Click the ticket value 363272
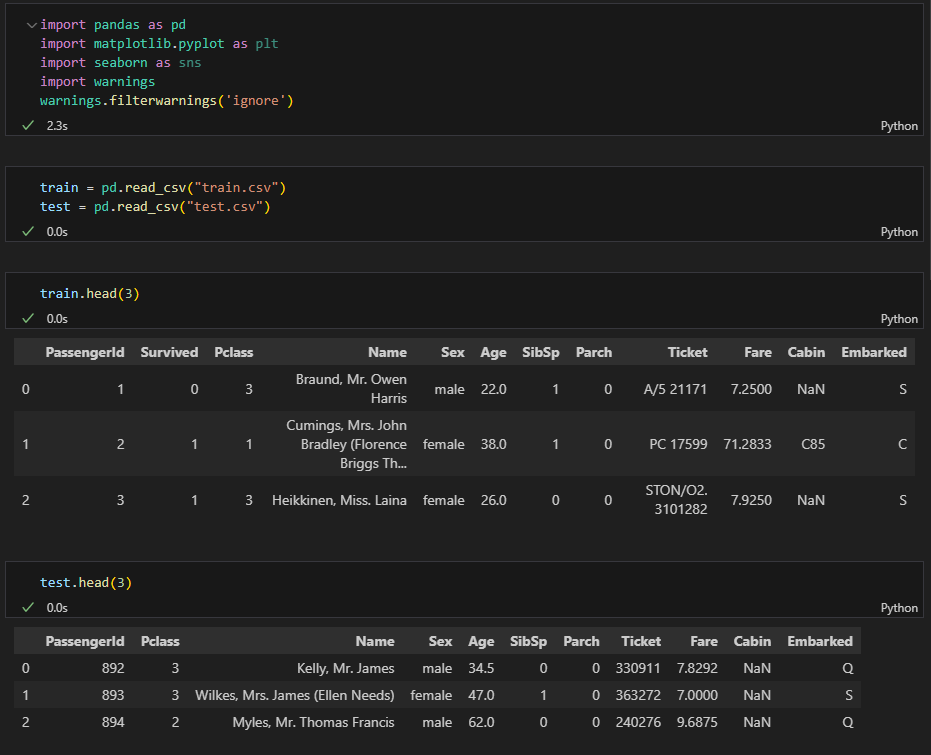The width and height of the screenshot is (931, 755). pos(638,695)
